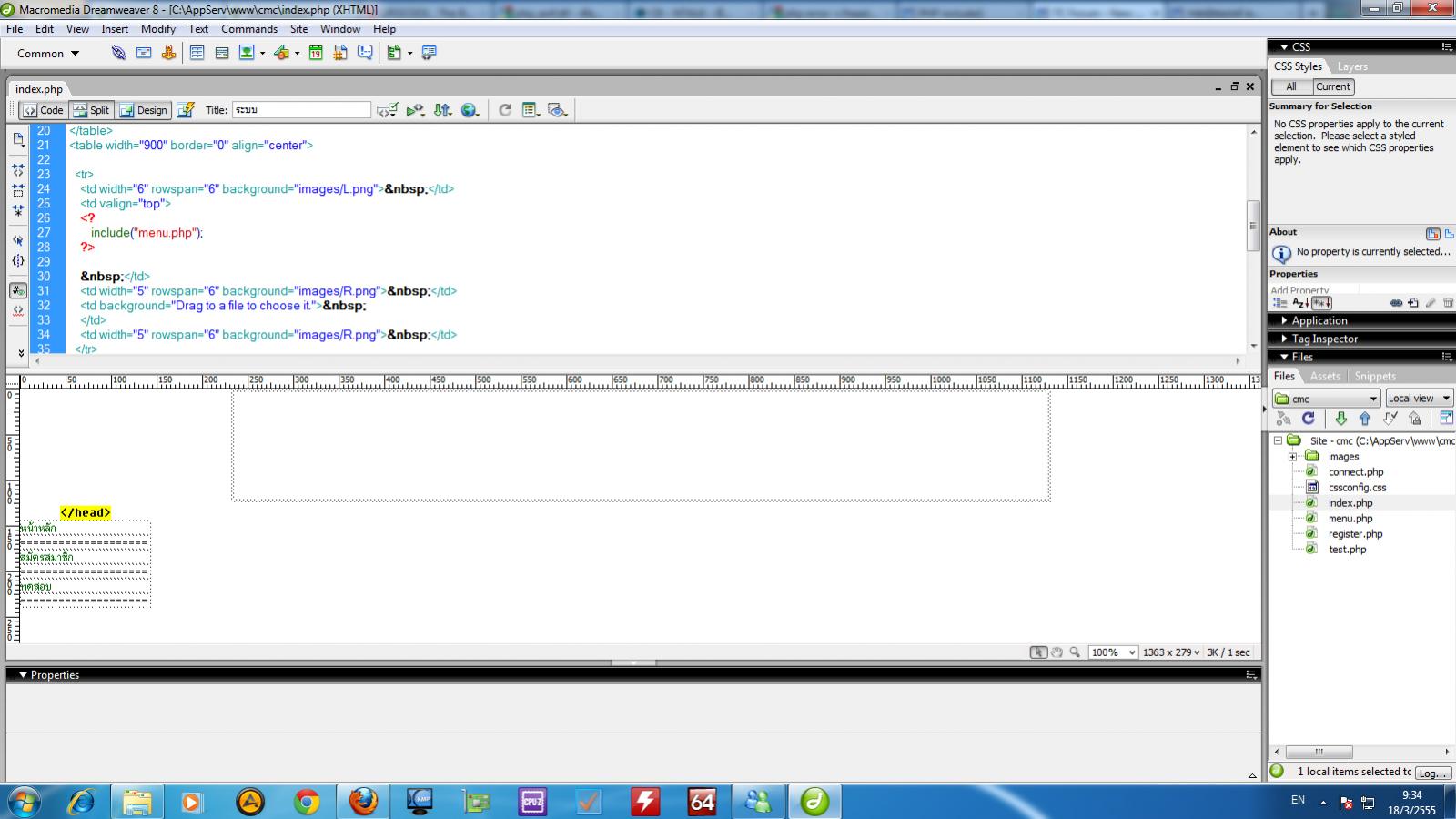
Task: Refresh the Files panel file list
Action: (1309, 419)
